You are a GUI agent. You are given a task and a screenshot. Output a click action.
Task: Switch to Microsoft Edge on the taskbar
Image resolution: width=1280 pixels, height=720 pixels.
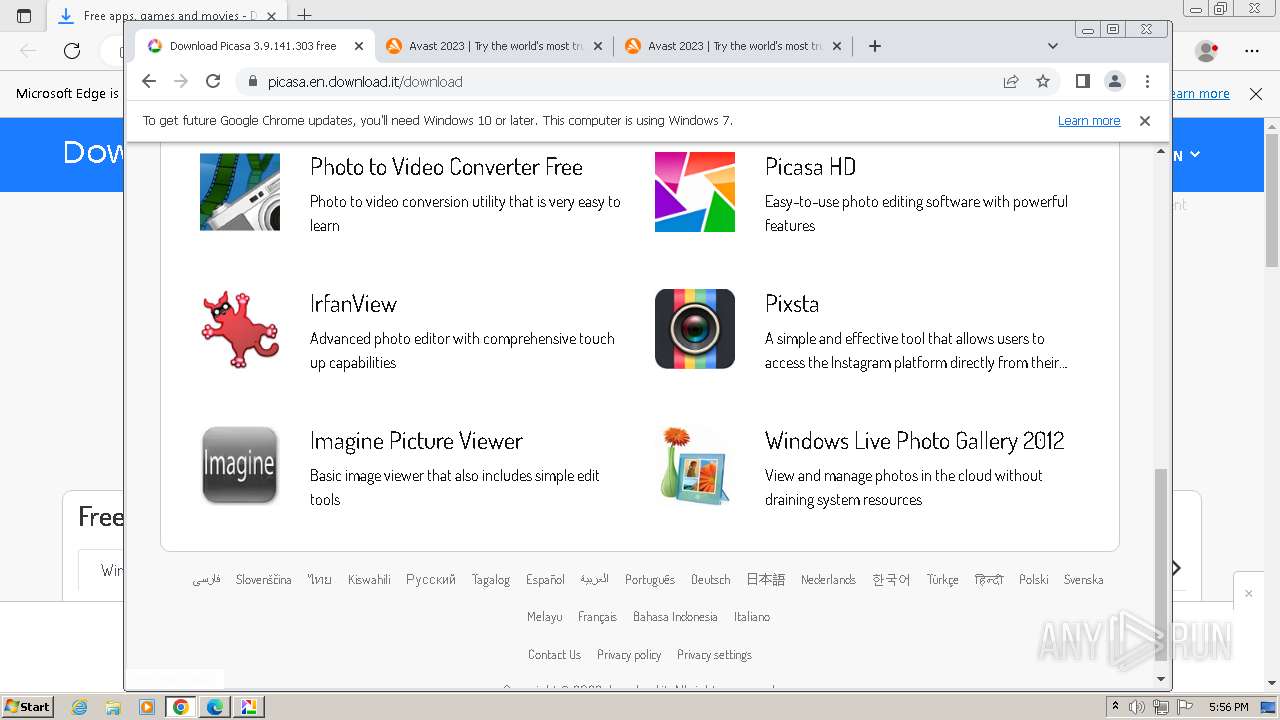[215, 707]
